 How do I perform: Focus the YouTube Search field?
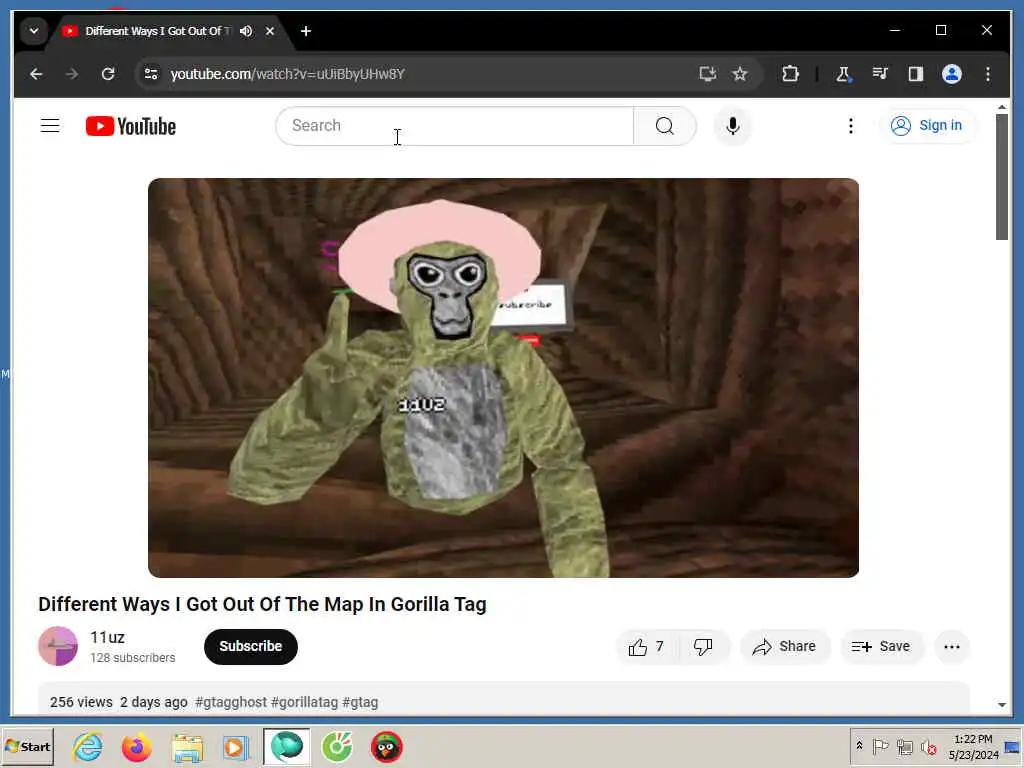[x=455, y=125]
